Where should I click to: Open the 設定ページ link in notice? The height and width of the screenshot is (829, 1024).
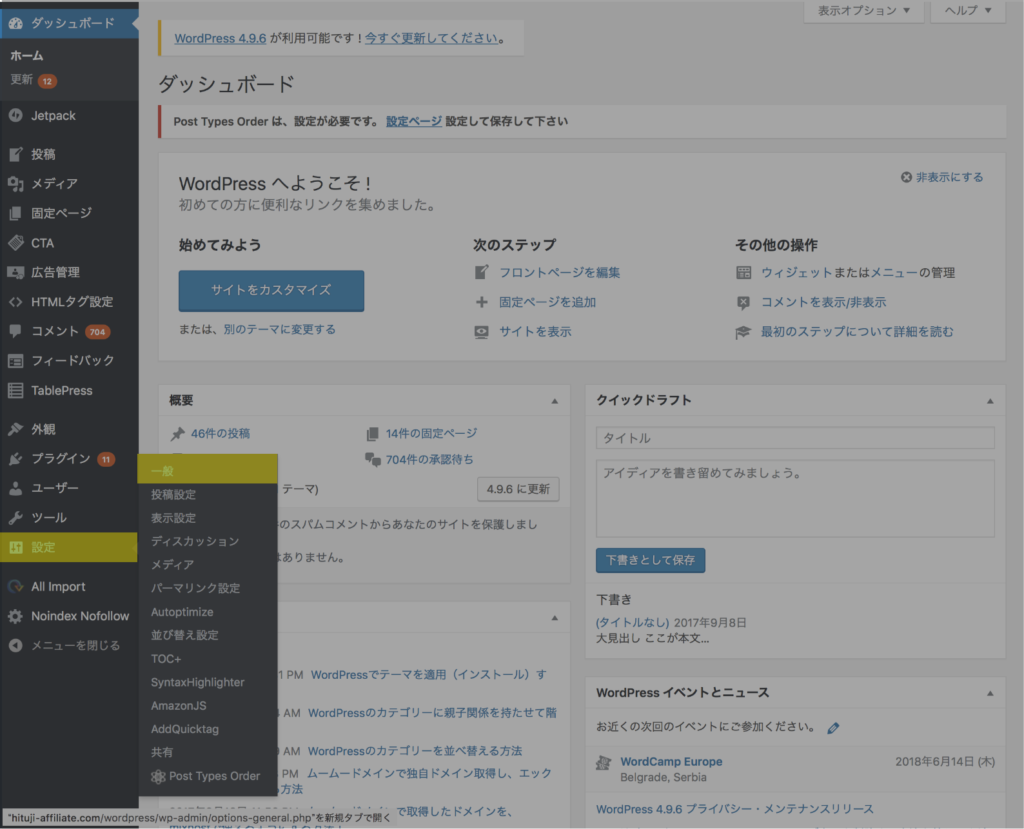pos(413,122)
